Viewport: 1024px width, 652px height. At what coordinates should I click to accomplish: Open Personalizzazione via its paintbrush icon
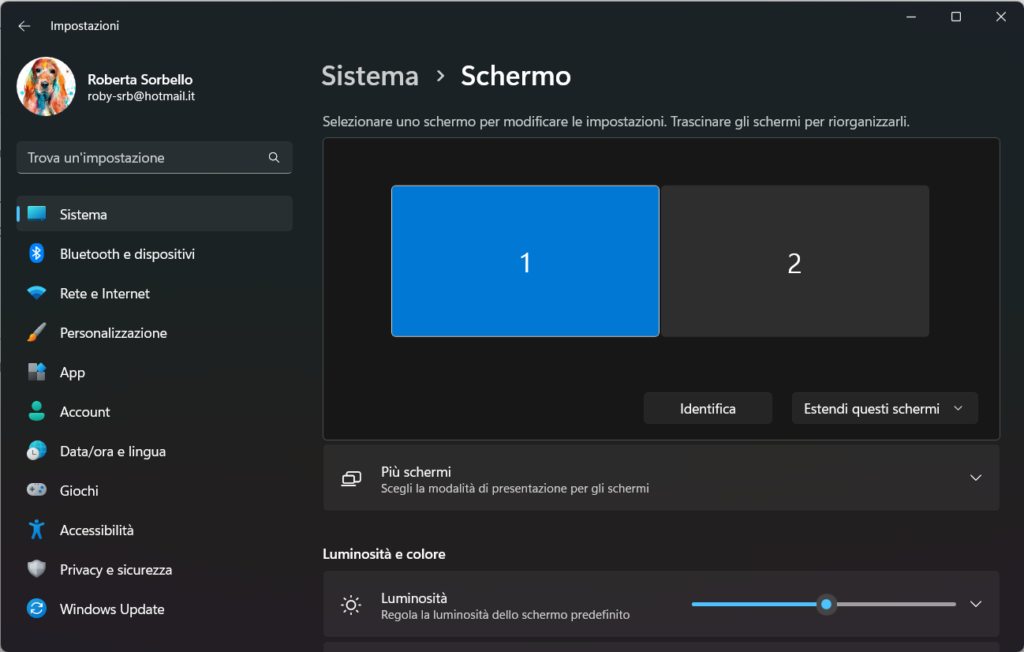pos(37,333)
